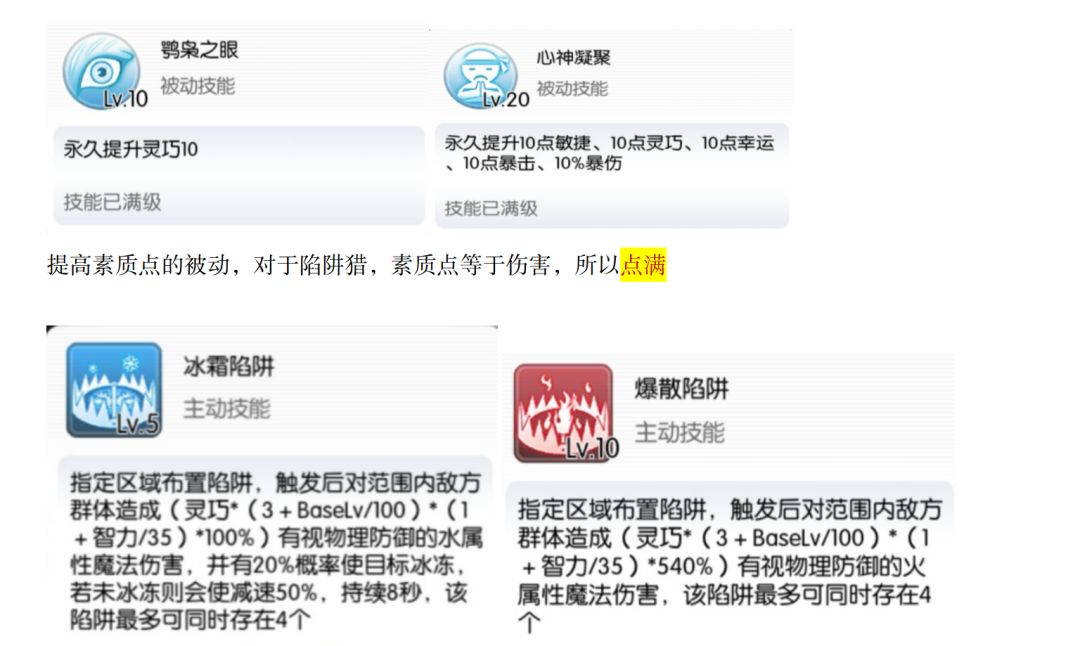Screen dimensions: 1080x646
Task: Click the yellow highlighted 点满 text
Action: [x=643, y=264]
